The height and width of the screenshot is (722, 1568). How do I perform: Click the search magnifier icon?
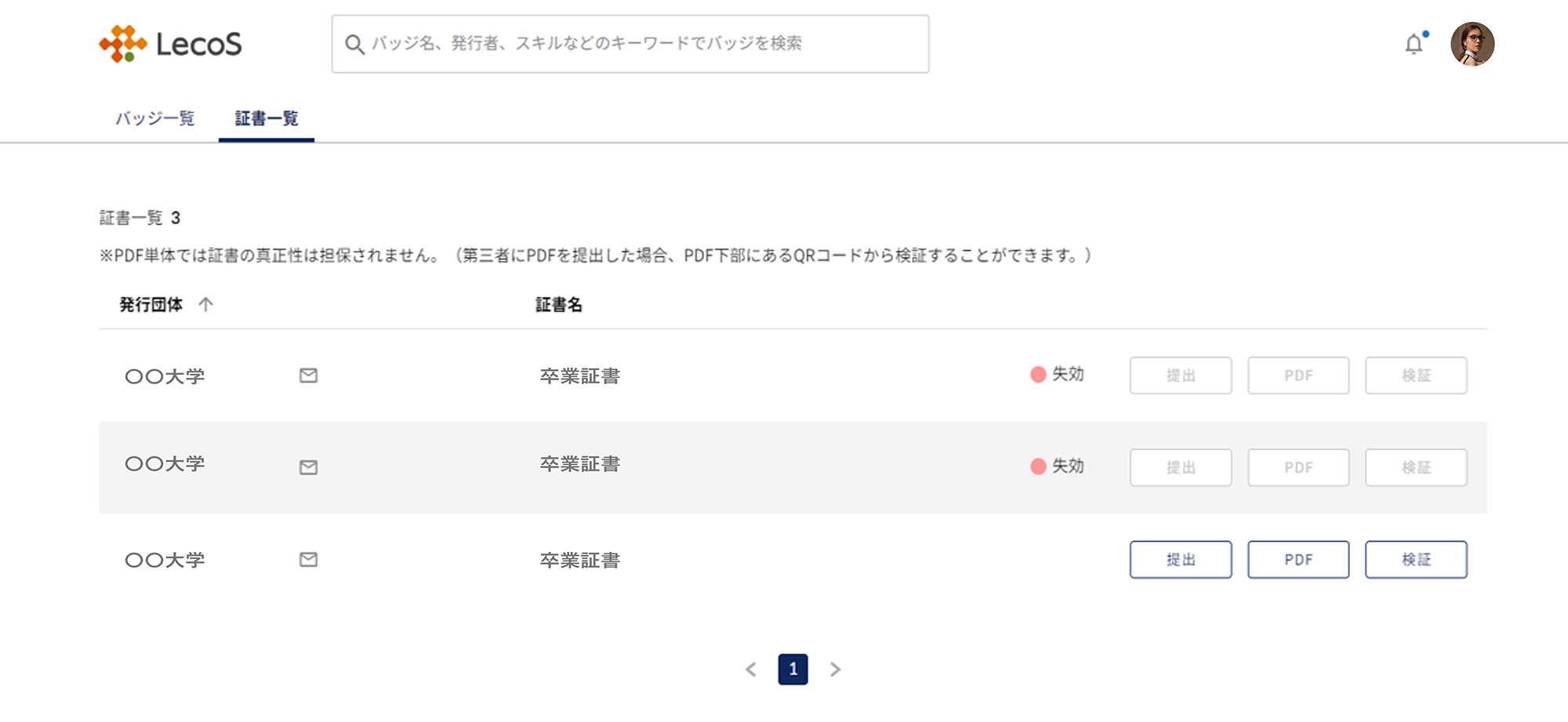(x=354, y=45)
